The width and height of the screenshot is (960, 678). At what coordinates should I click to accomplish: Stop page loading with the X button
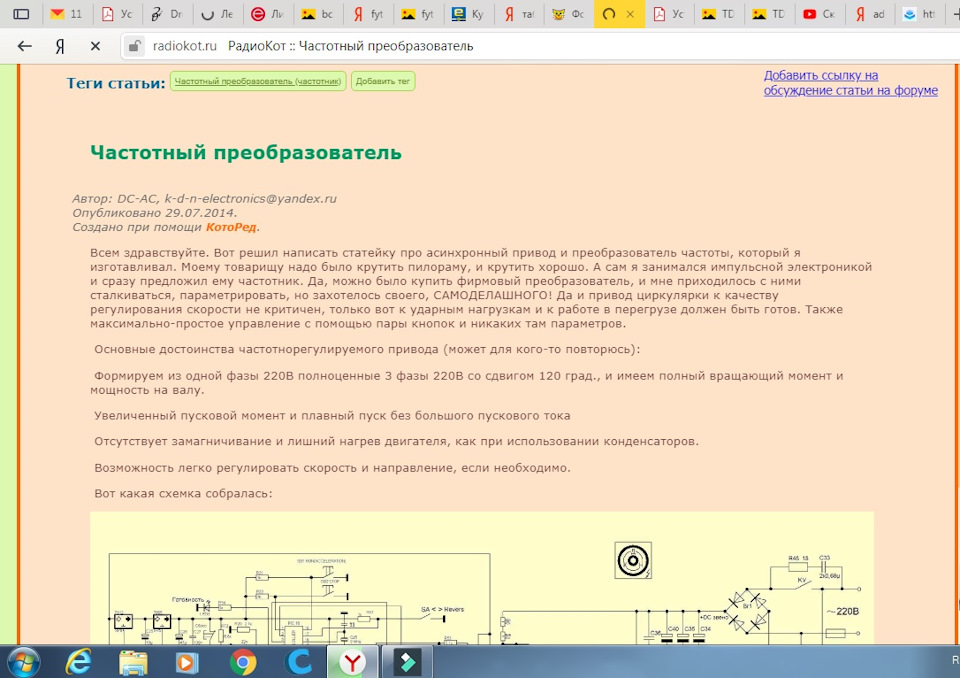95,46
